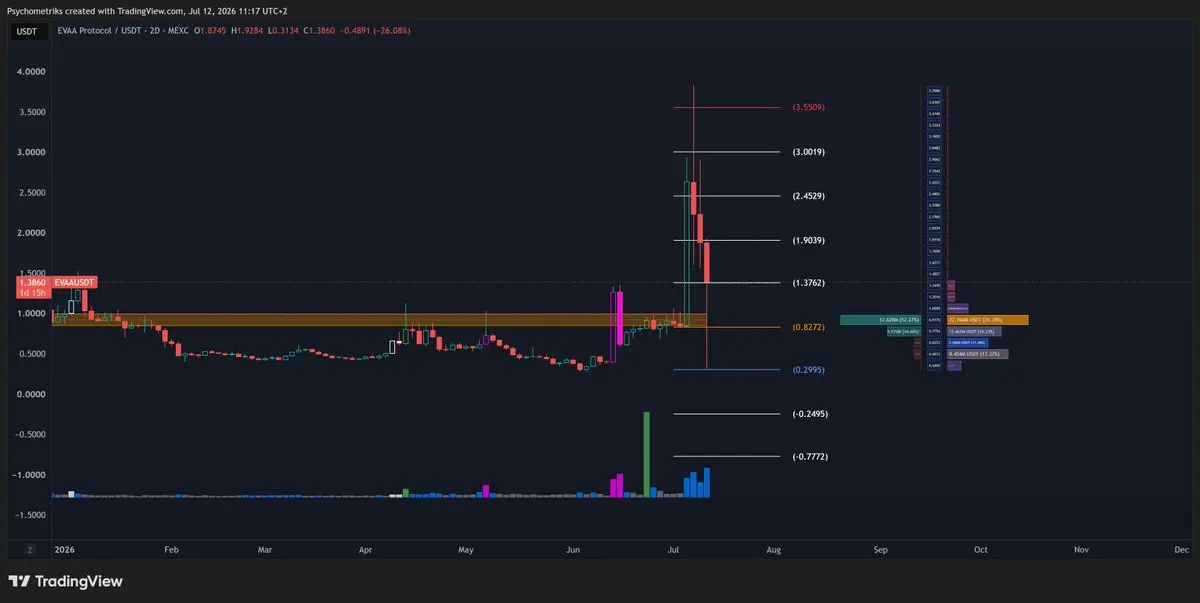
Task: Click the 0.0000 price axis label
Action: 30,395
